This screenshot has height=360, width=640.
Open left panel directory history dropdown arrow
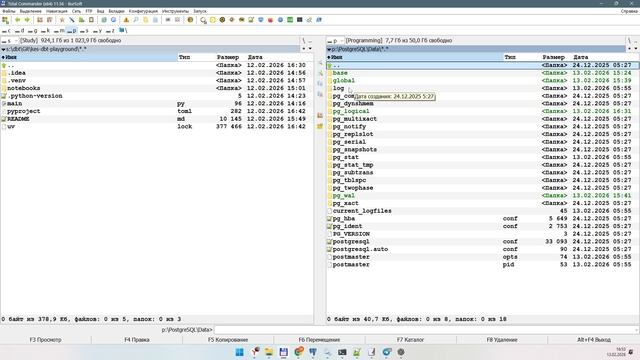pos(310,49)
